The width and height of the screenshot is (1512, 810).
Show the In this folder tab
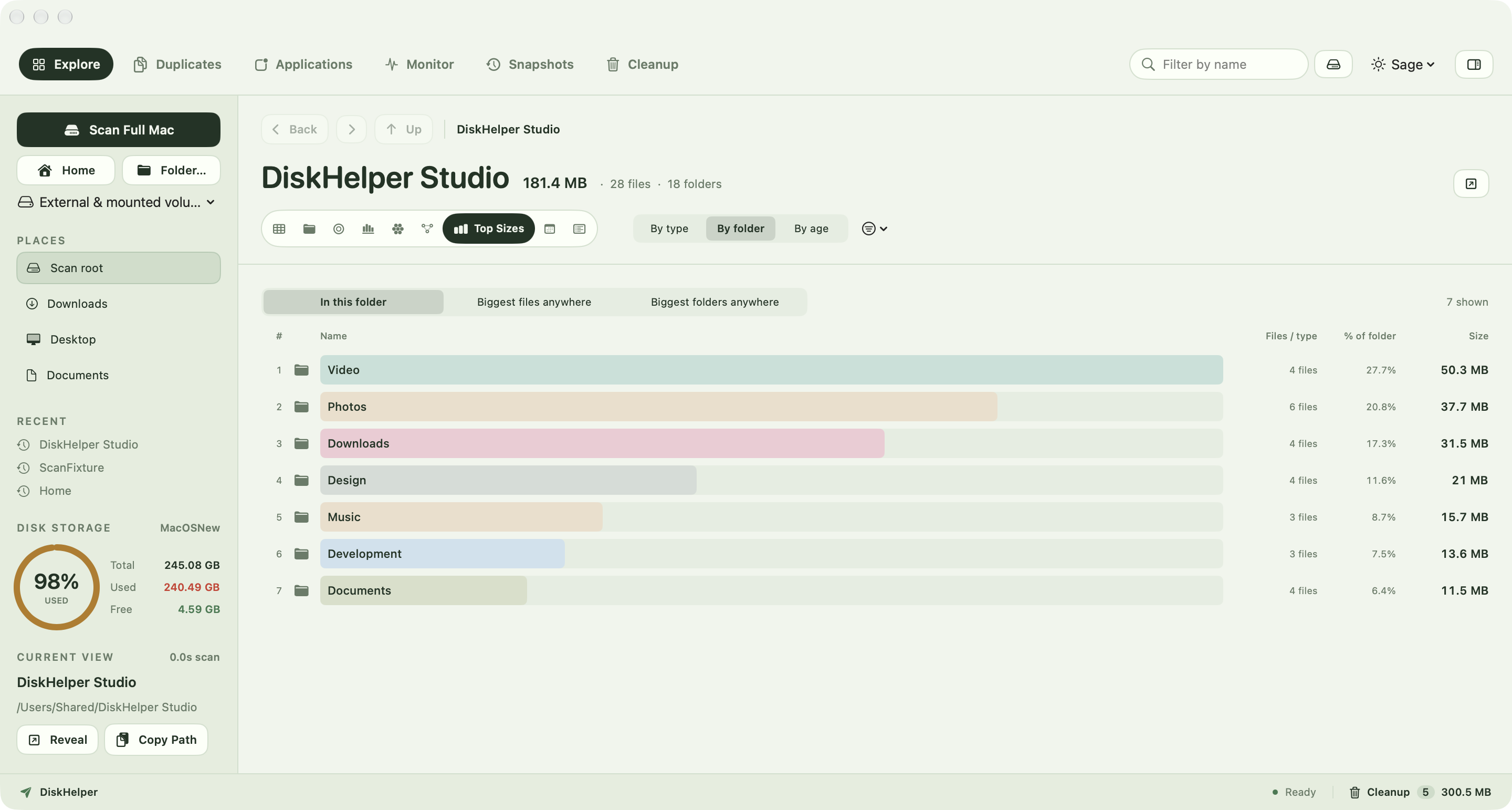[x=353, y=302]
